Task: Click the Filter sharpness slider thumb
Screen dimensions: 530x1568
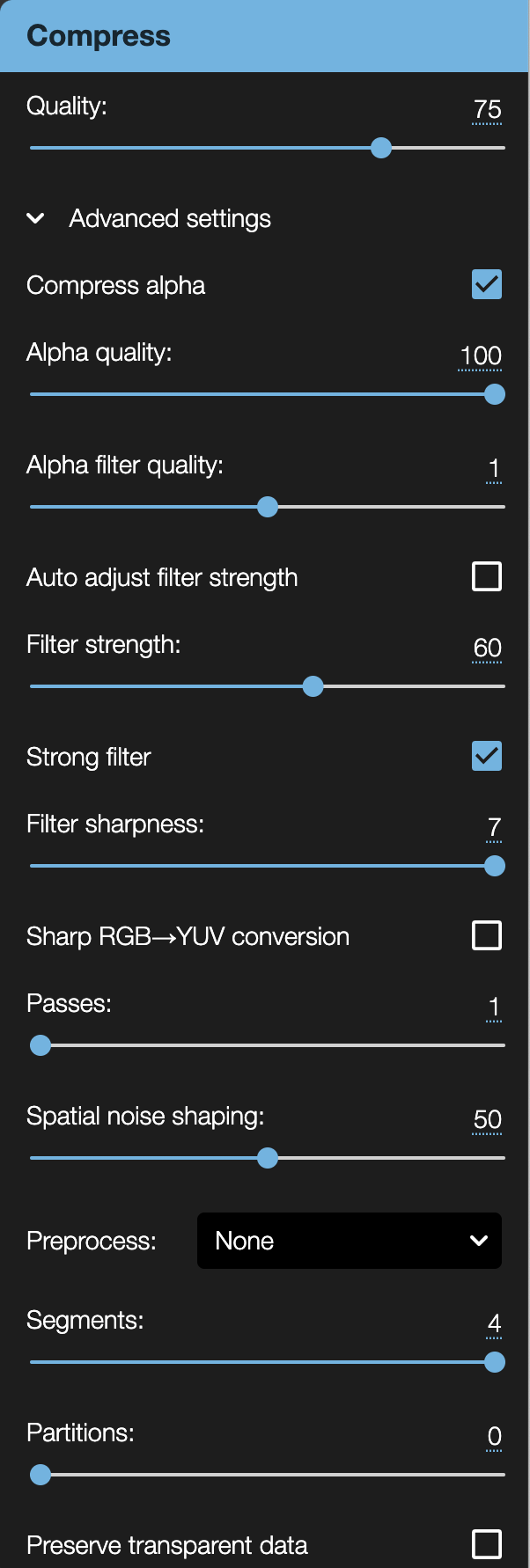Action: pos(495,866)
